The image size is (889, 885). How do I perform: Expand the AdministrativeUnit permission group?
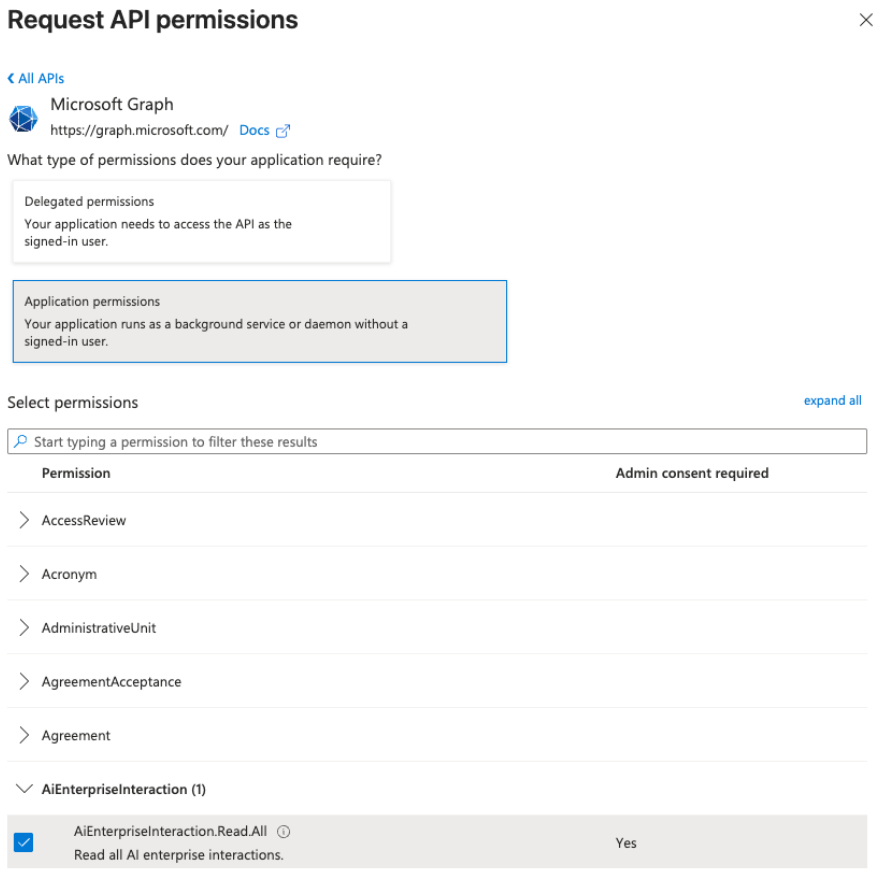[25, 628]
